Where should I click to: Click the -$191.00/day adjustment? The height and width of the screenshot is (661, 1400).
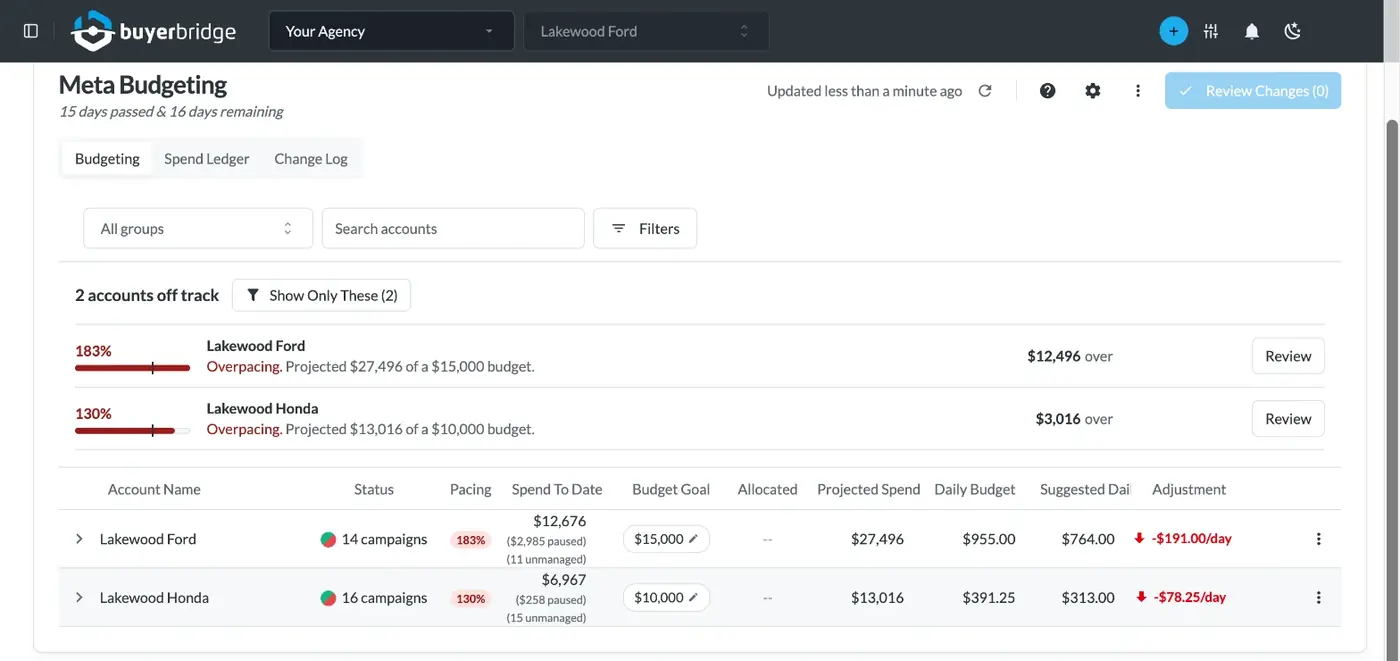1183,539
